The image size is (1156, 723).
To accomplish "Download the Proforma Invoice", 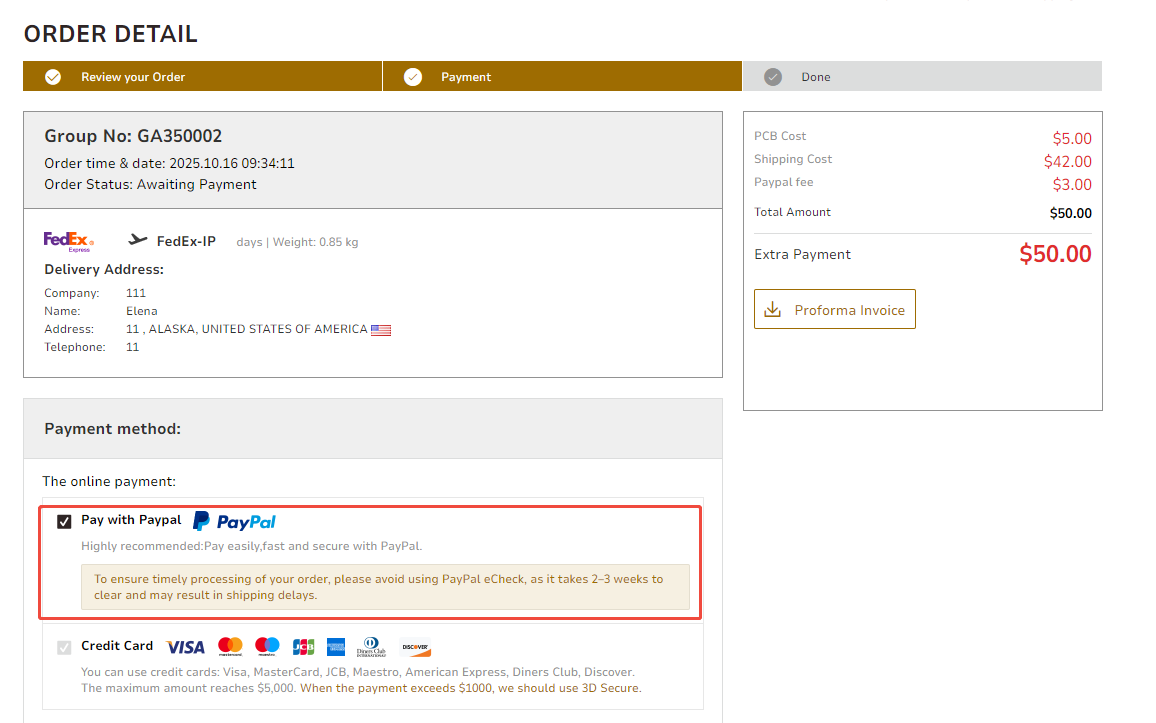I will click(835, 310).
